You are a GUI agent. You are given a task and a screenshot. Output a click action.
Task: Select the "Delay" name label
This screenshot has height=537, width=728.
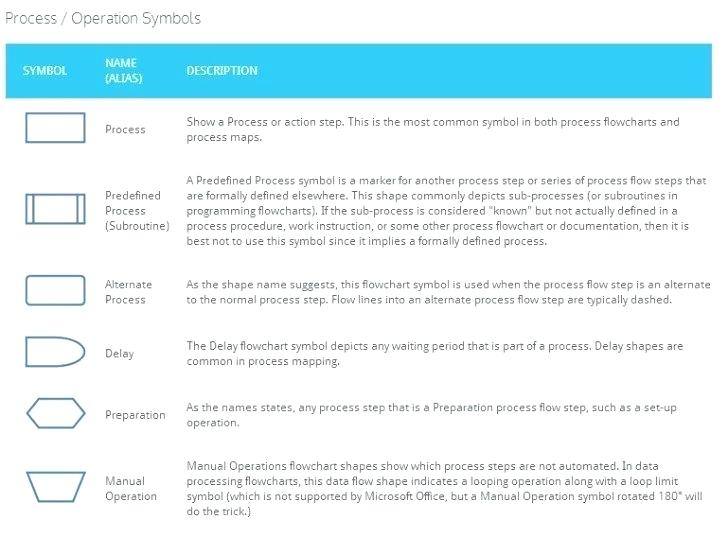pyautogui.click(x=119, y=353)
